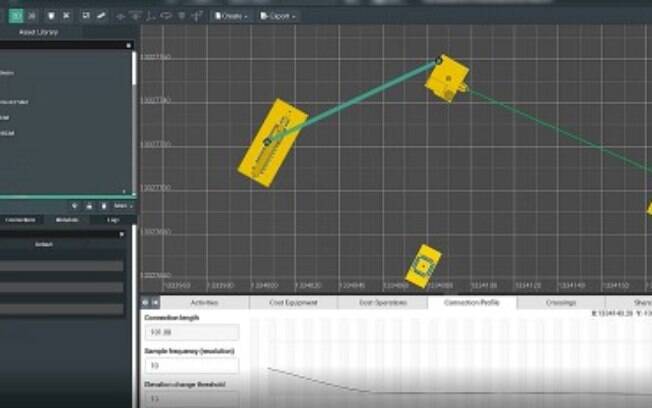The width and height of the screenshot is (652, 408).
Task: Open the Export dropdown menu
Action: (x=277, y=16)
